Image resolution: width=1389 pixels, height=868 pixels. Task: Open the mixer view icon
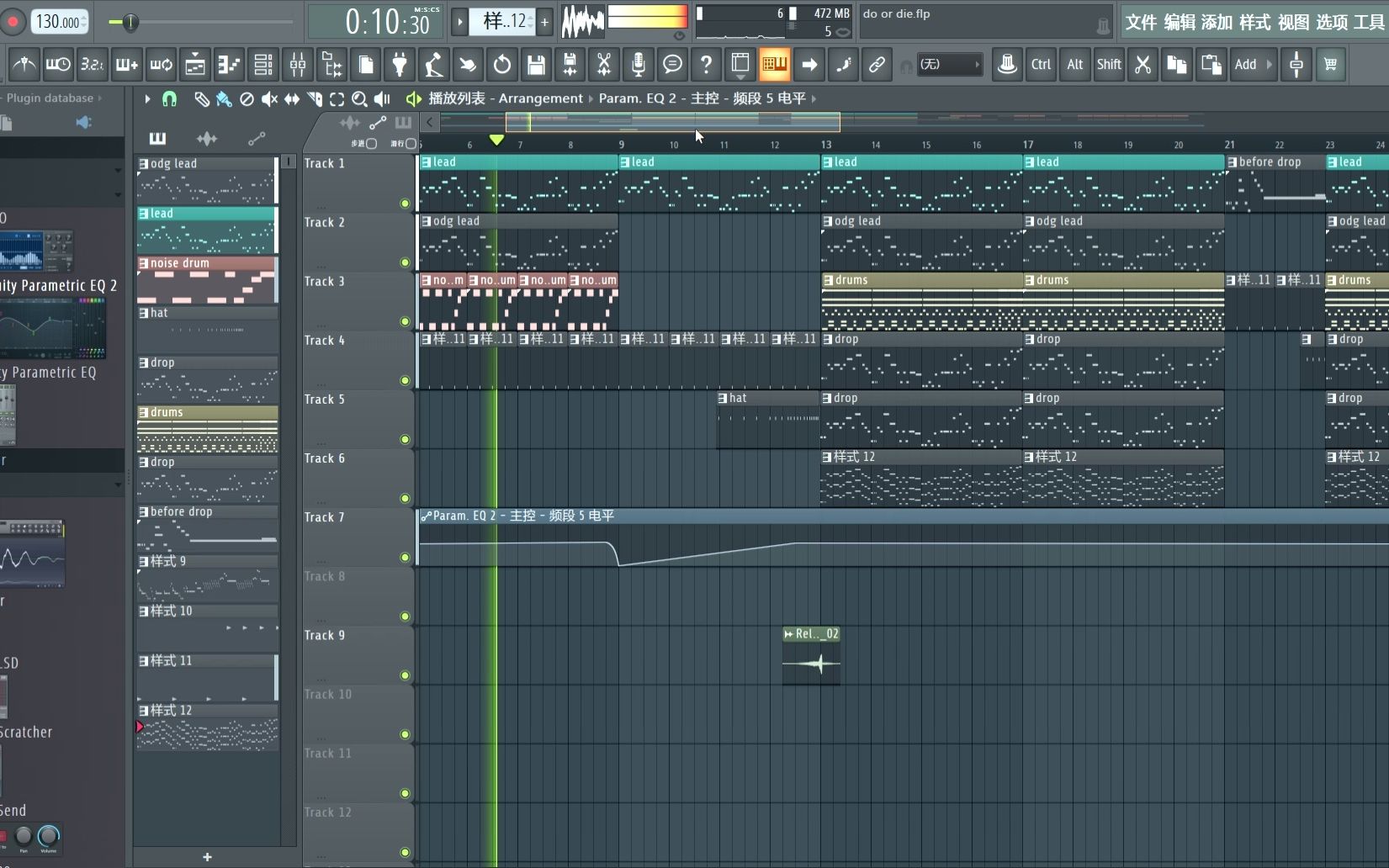coord(298,64)
